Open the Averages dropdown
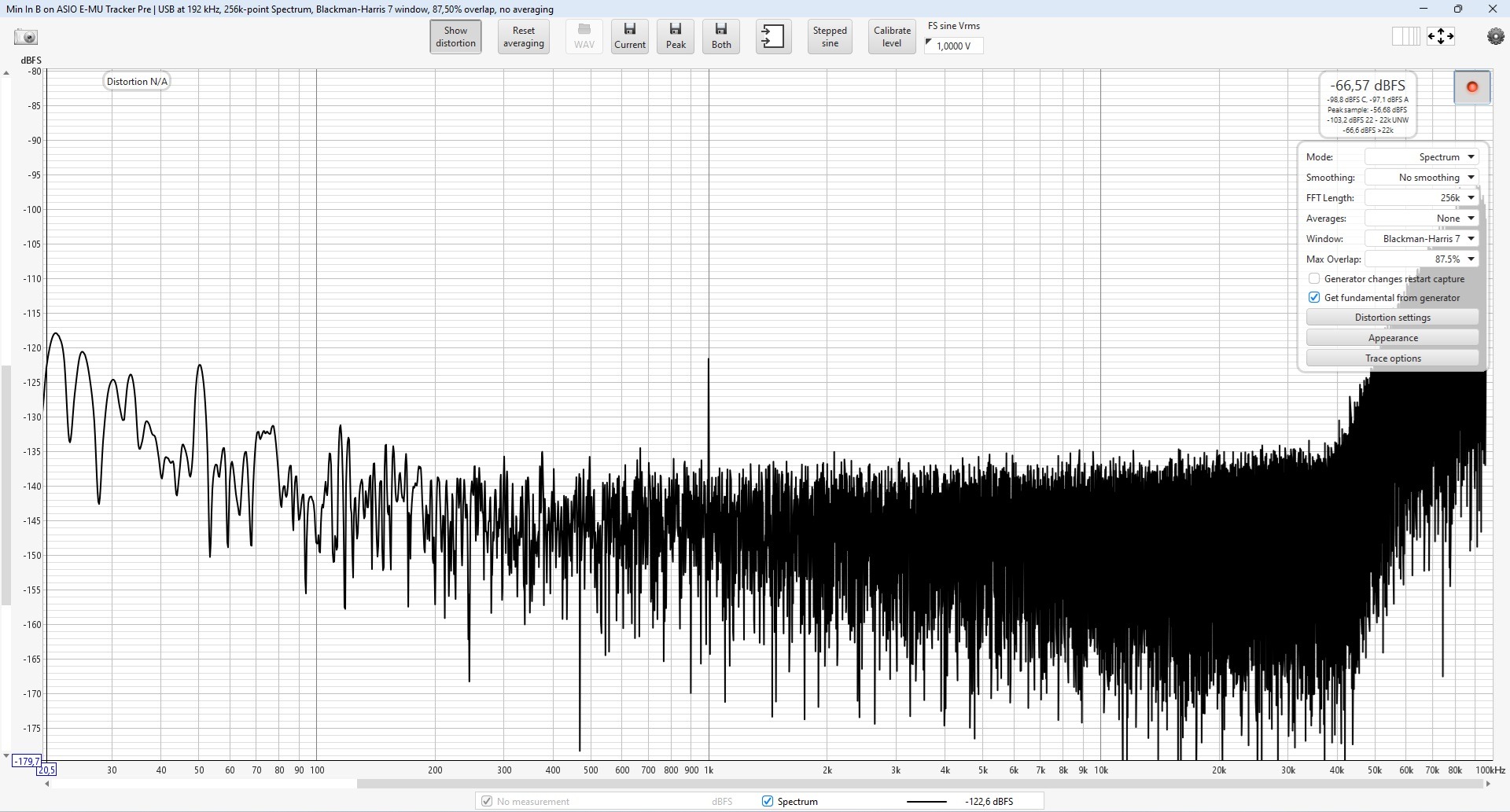 pos(1422,219)
